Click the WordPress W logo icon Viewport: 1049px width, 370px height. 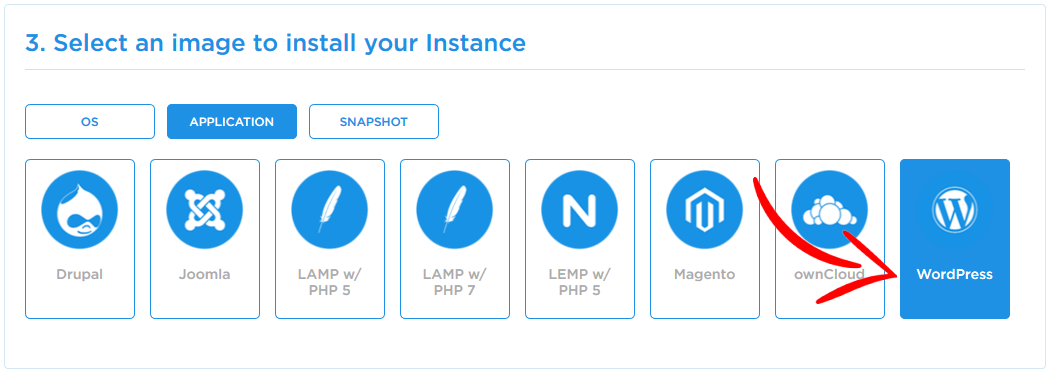(955, 209)
